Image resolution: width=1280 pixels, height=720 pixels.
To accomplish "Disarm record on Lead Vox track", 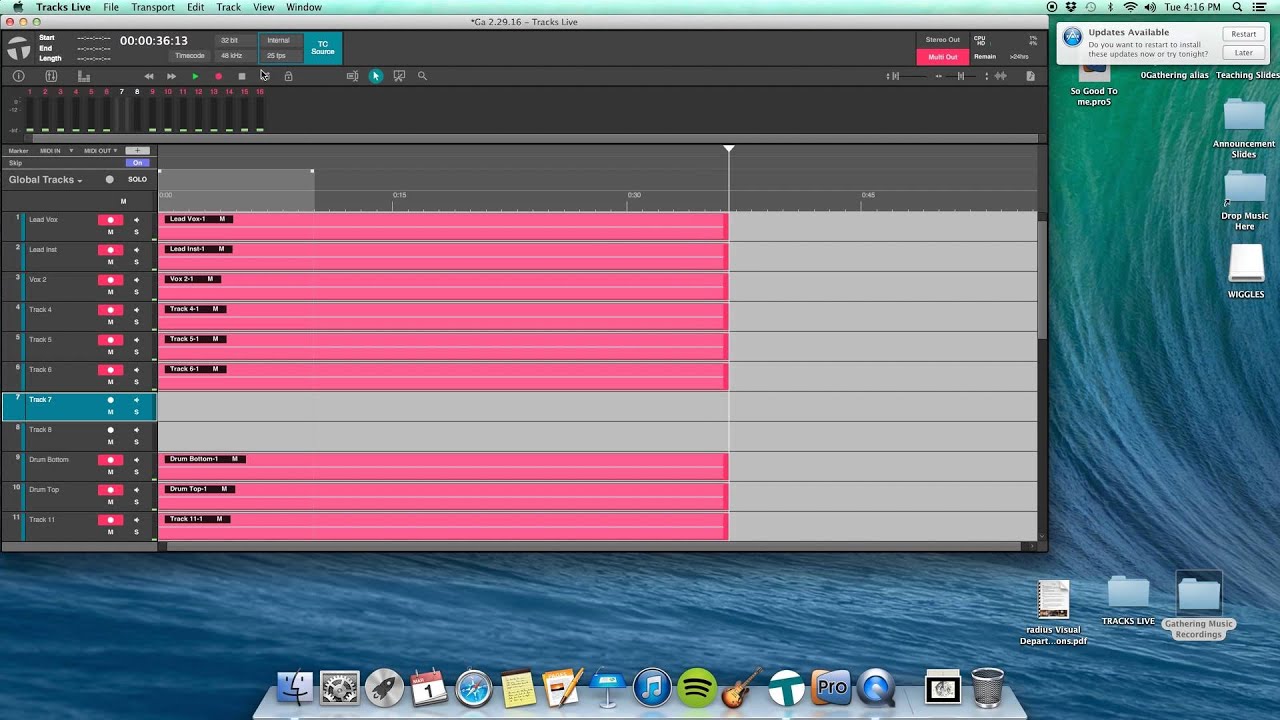I will click(110, 220).
